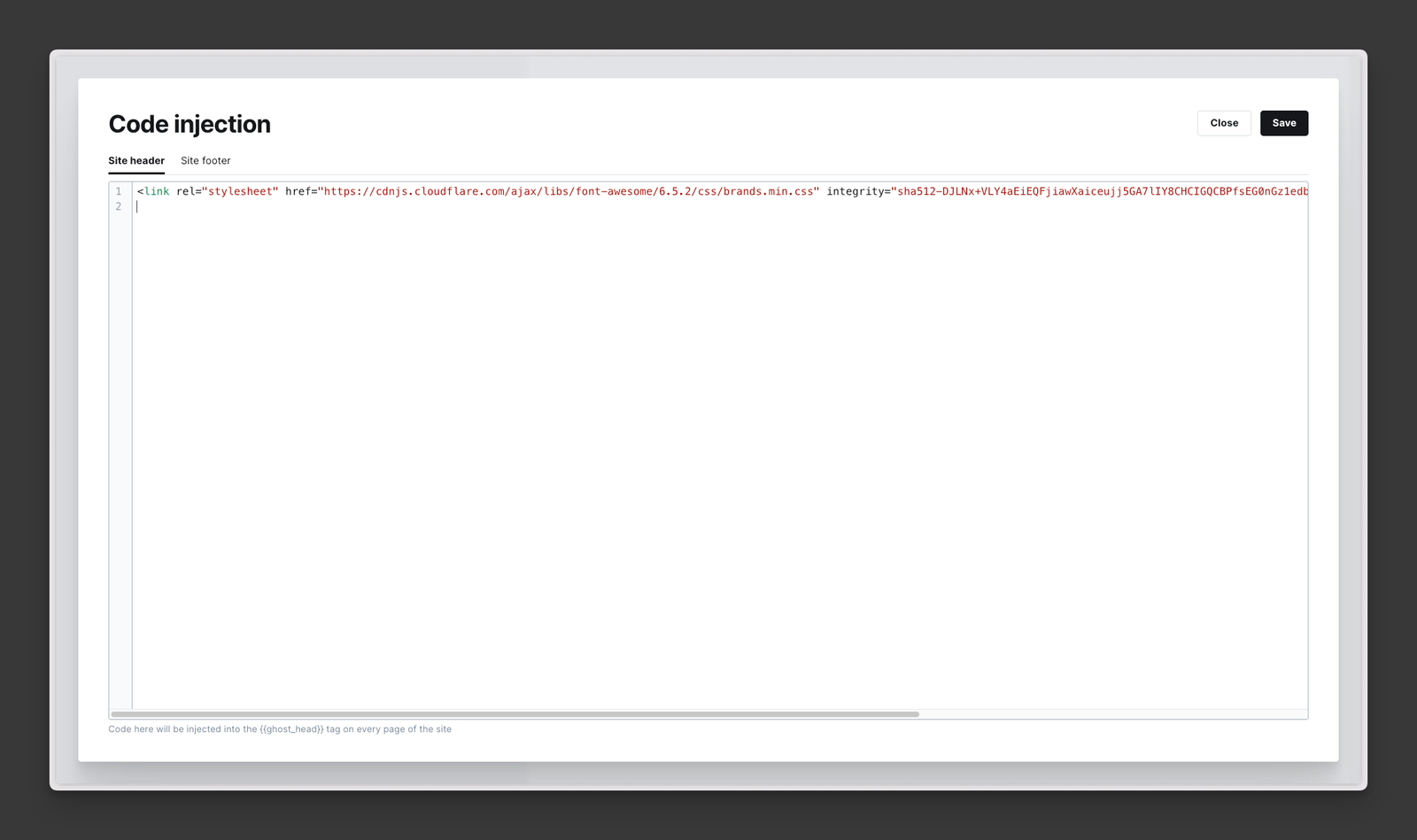Close the Code injection dialog
Viewport: 1417px width, 840px height.
tap(1223, 123)
